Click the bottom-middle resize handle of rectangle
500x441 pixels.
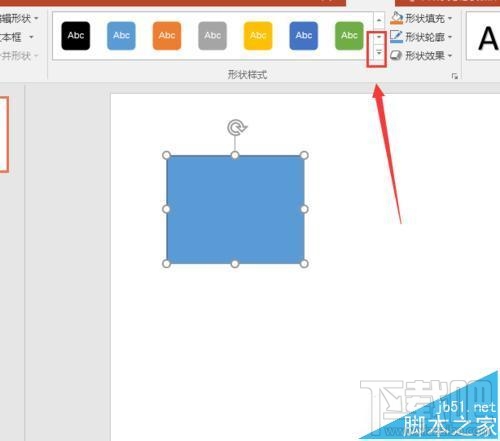[235, 264]
